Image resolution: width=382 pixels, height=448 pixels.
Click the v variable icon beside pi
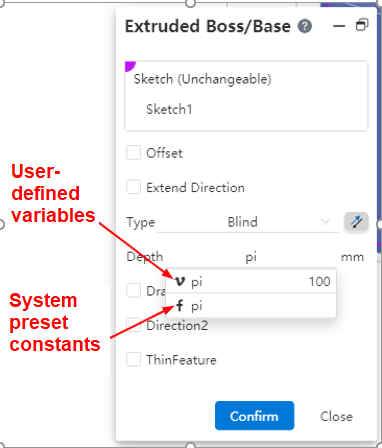tap(180, 282)
